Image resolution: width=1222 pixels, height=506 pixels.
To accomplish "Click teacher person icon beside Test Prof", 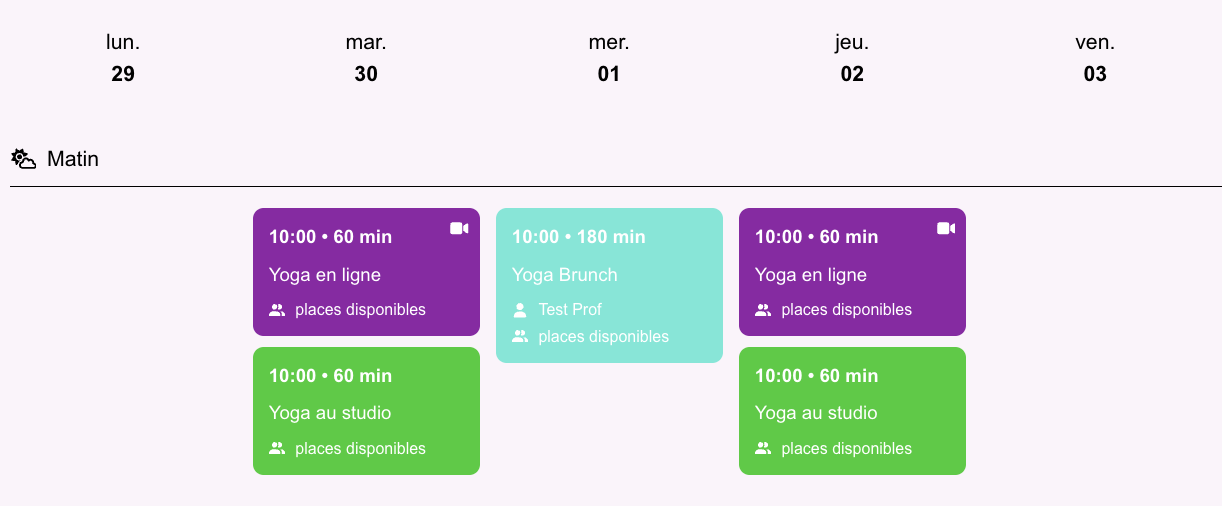I will pyautogui.click(x=520, y=310).
